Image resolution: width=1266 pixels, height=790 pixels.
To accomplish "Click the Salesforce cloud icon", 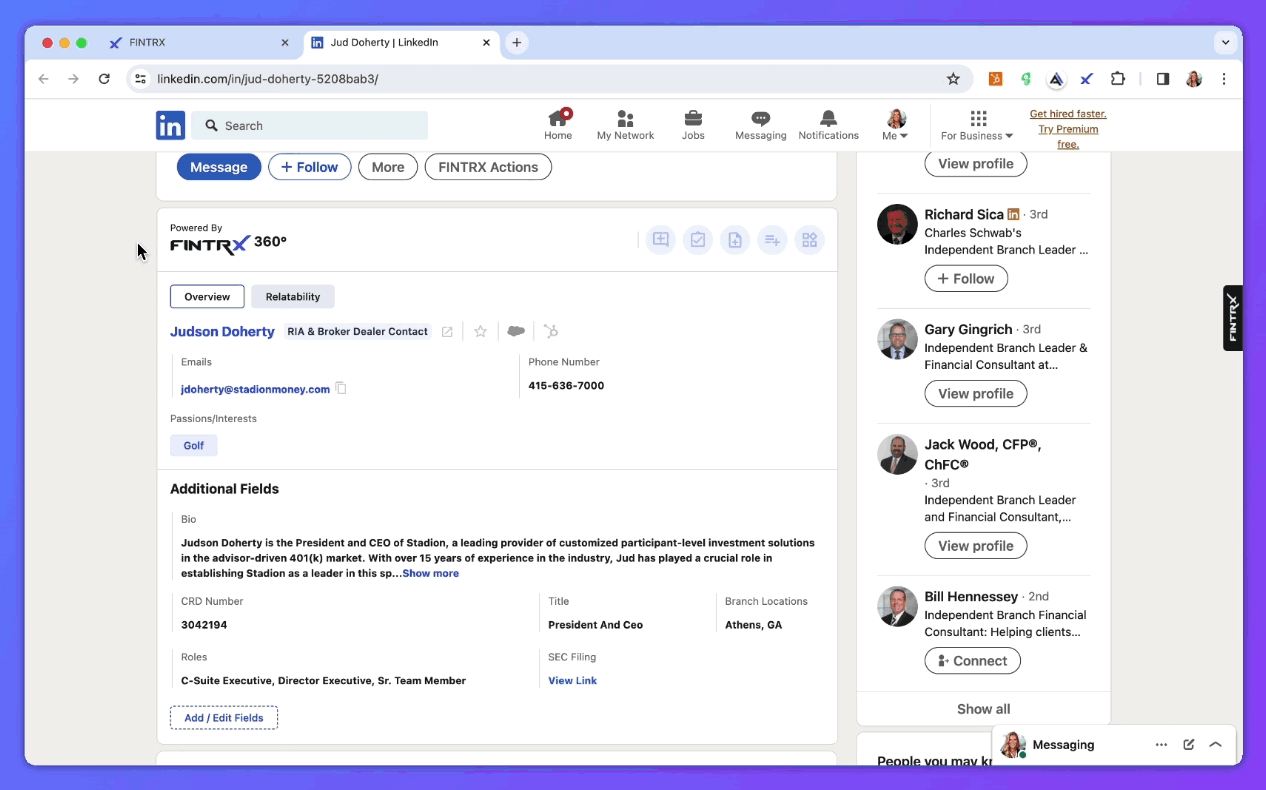I will tap(516, 331).
